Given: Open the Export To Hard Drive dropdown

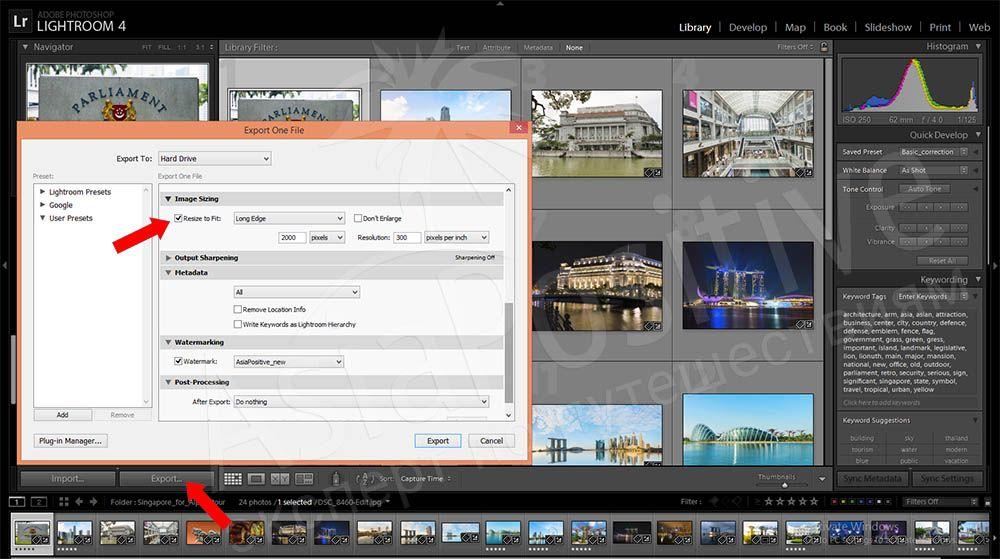Looking at the screenshot, I should (214, 158).
